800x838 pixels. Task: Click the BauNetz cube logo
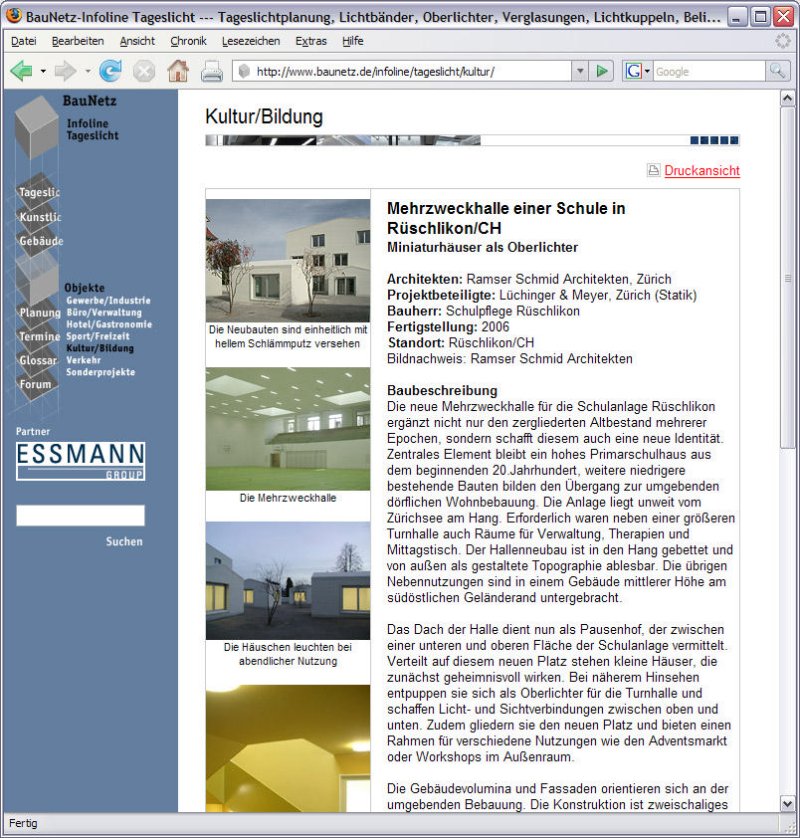click(36, 127)
